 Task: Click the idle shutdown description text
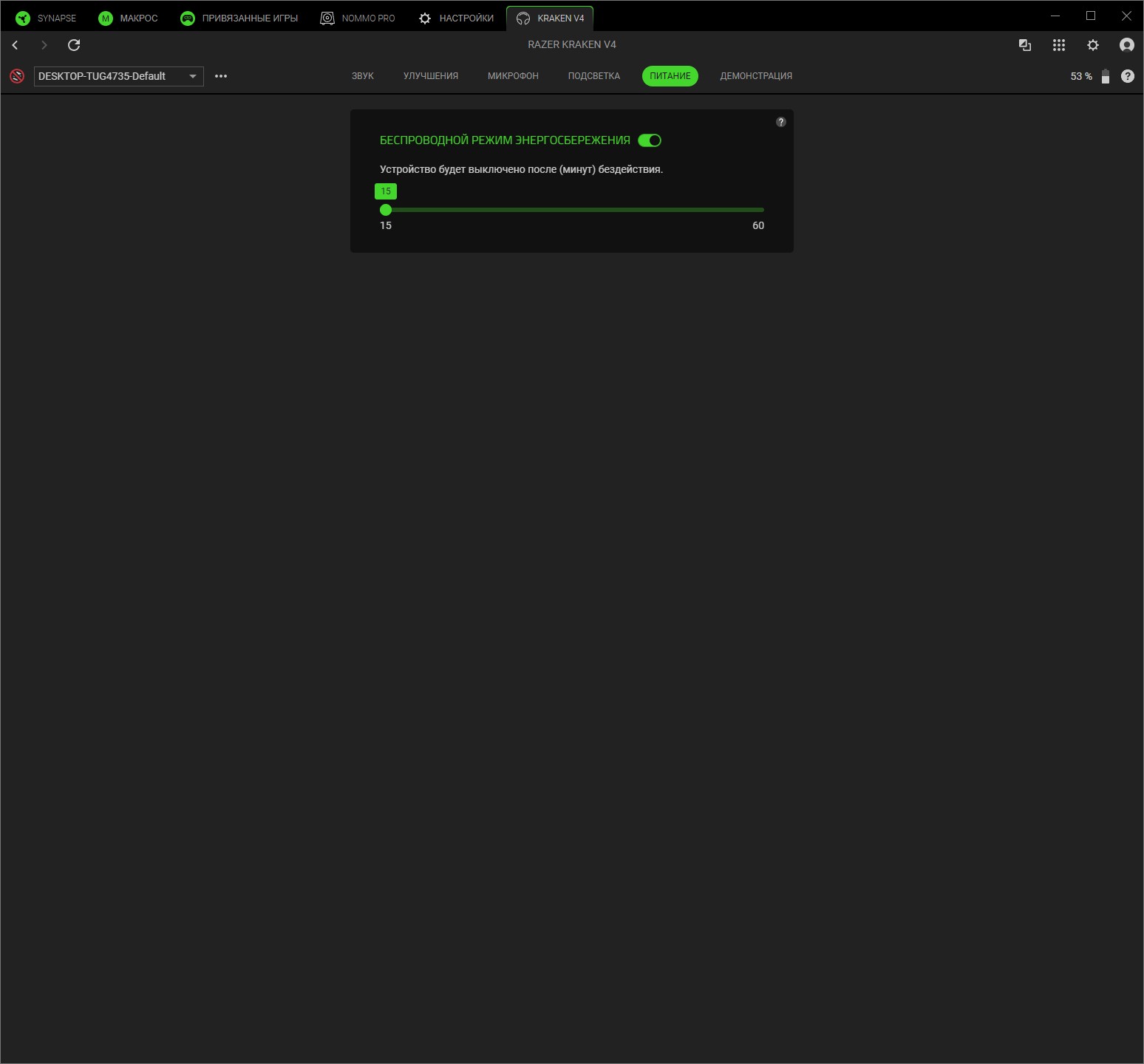(x=521, y=169)
